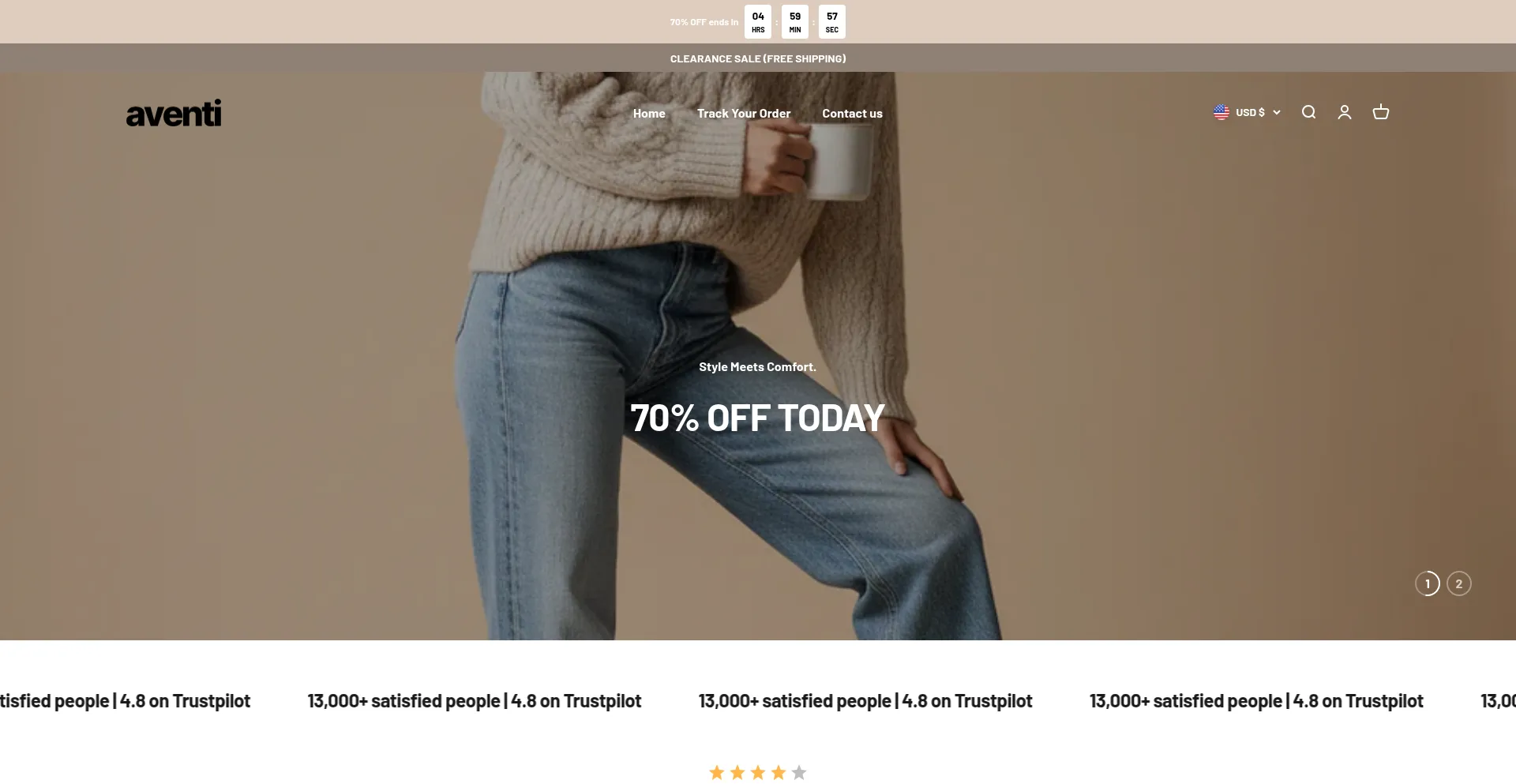Screen dimensions: 1516x784
Task: Click the third gold rating star
Action: (x=758, y=772)
